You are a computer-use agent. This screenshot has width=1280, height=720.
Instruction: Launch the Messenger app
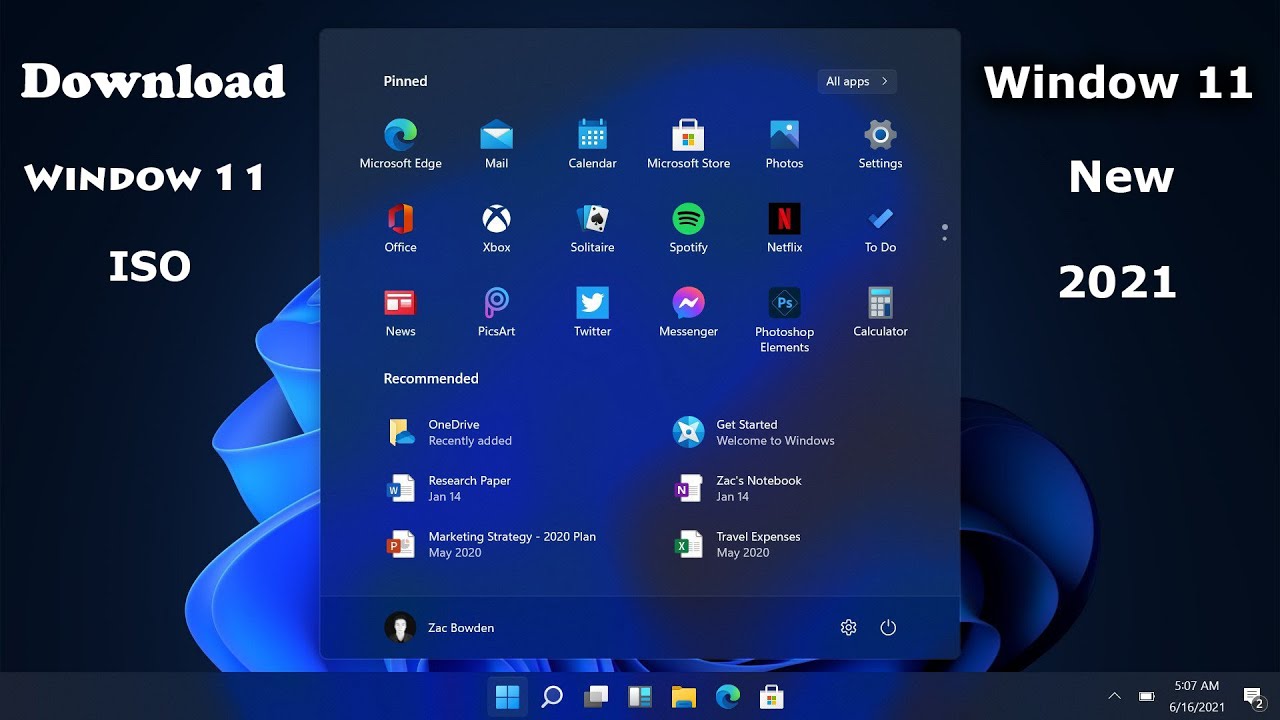[688, 312]
